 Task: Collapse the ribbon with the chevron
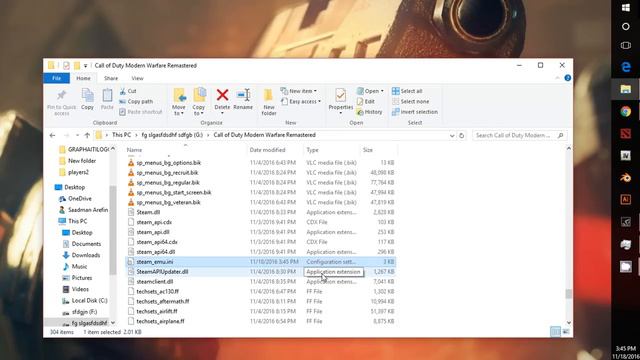click(558, 78)
